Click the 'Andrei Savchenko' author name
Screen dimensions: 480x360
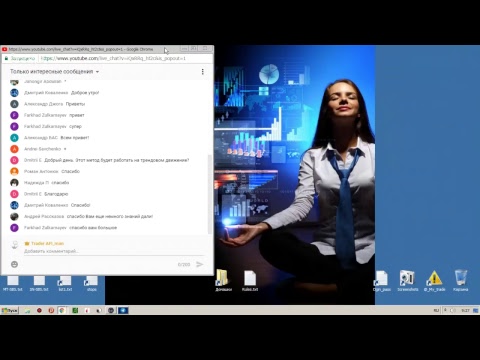pyautogui.click(x=42, y=149)
